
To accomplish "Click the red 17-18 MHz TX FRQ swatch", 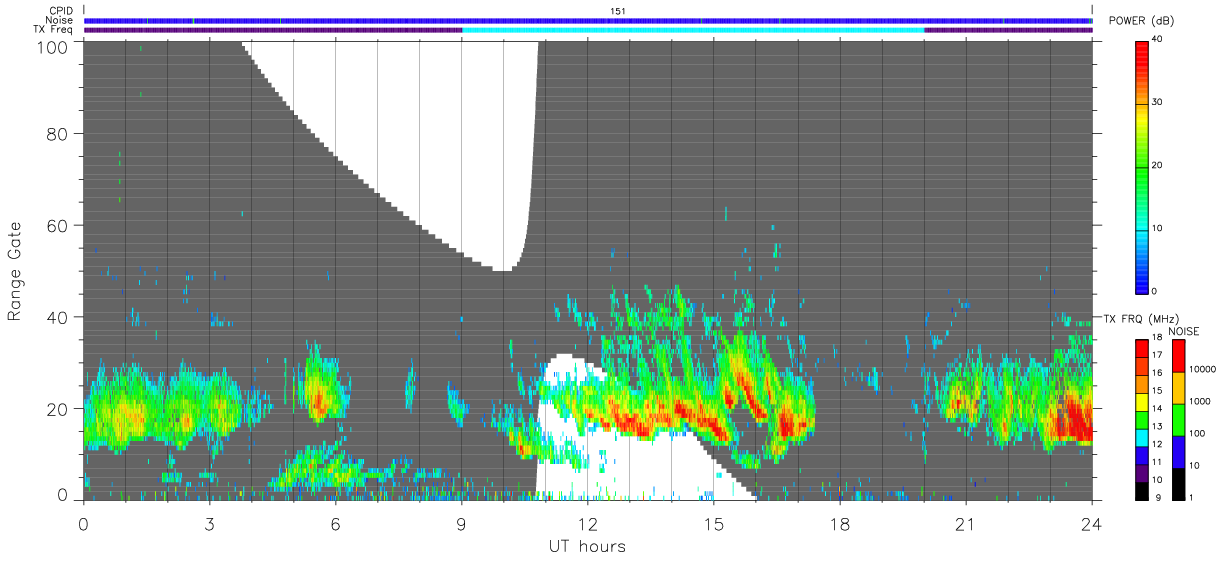I will pyautogui.click(x=1143, y=347).
